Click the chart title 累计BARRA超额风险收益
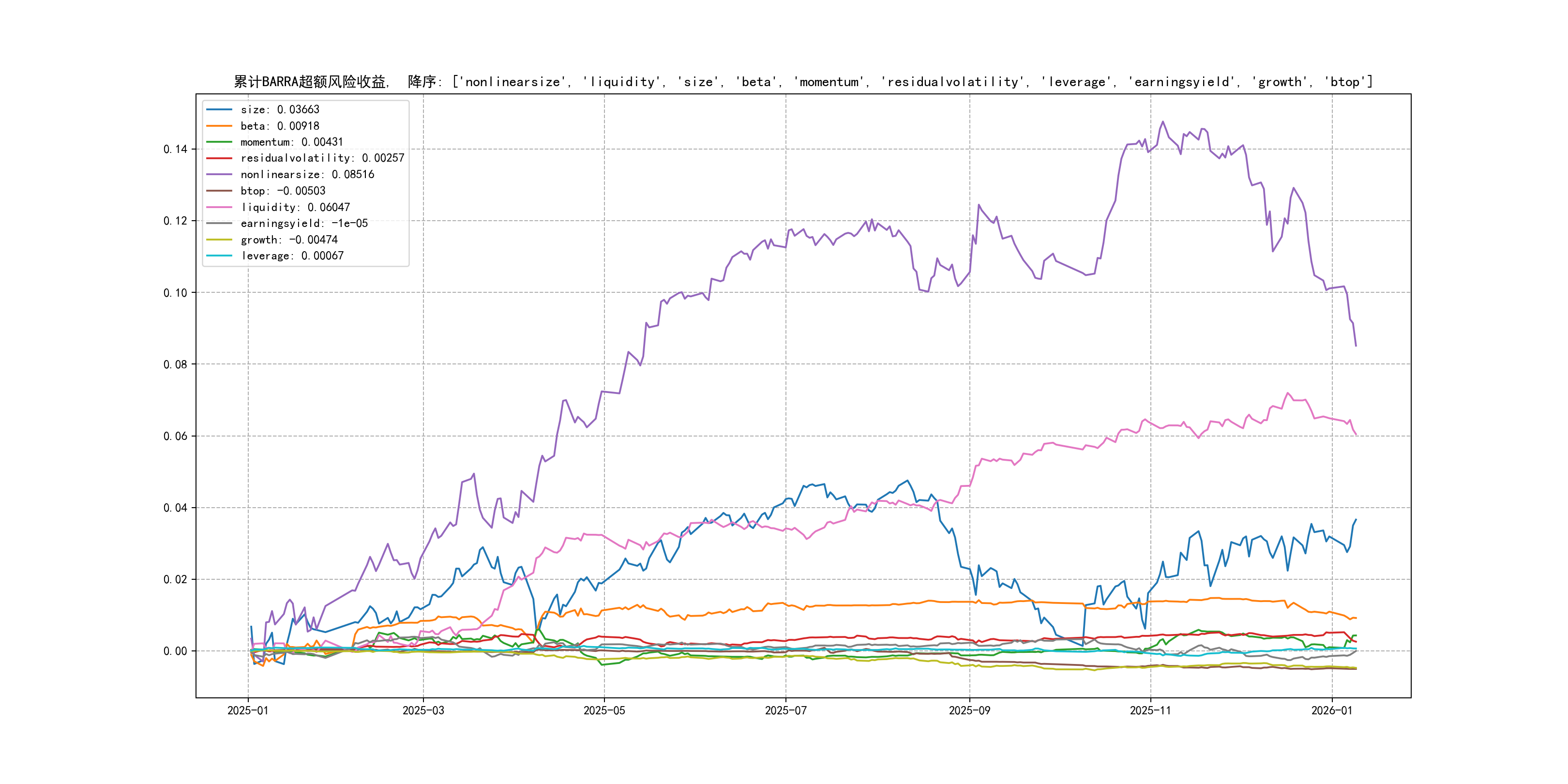 pyautogui.click(x=310, y=82)
